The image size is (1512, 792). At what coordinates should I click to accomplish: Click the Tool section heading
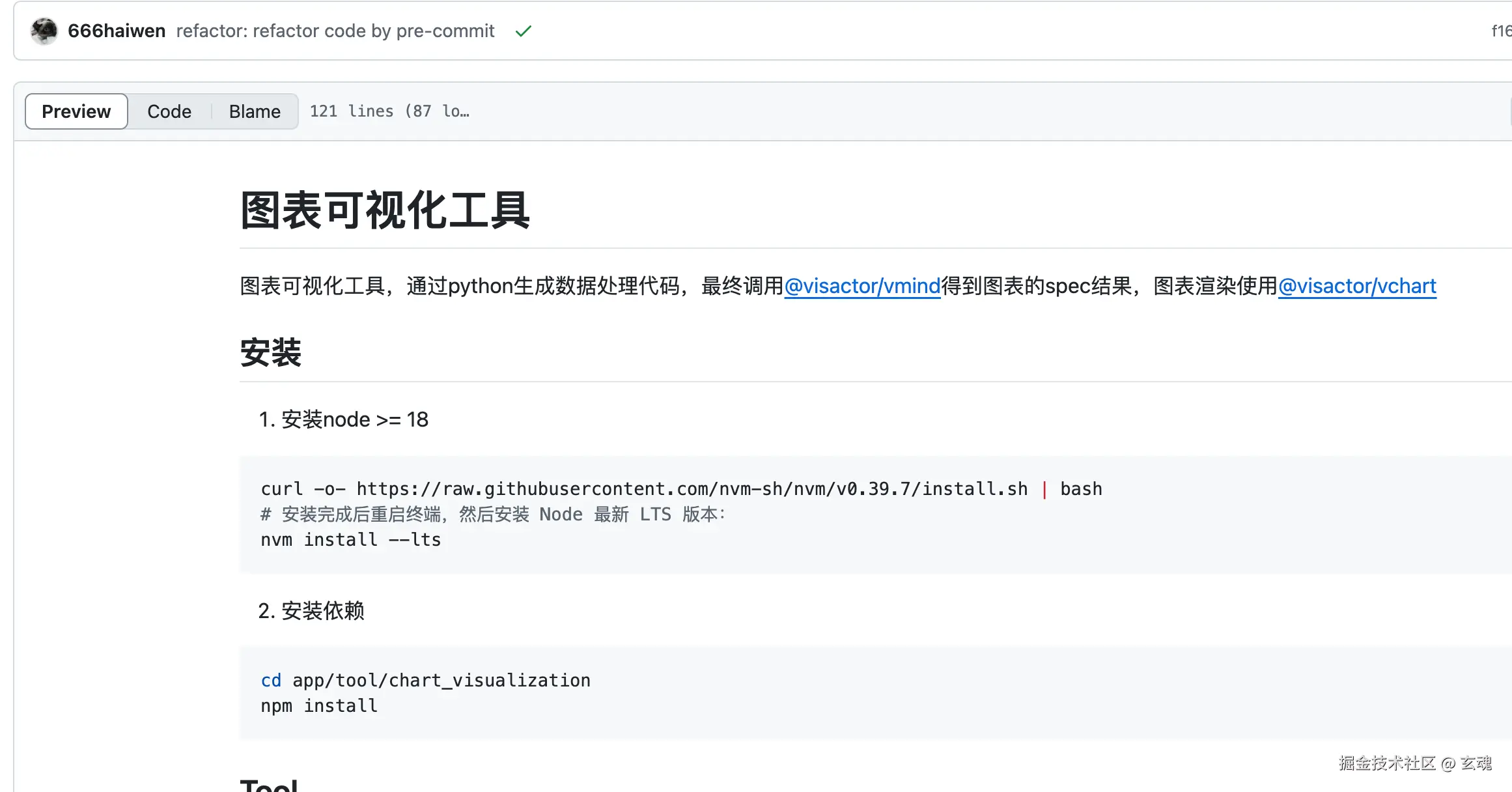point(269,785)
